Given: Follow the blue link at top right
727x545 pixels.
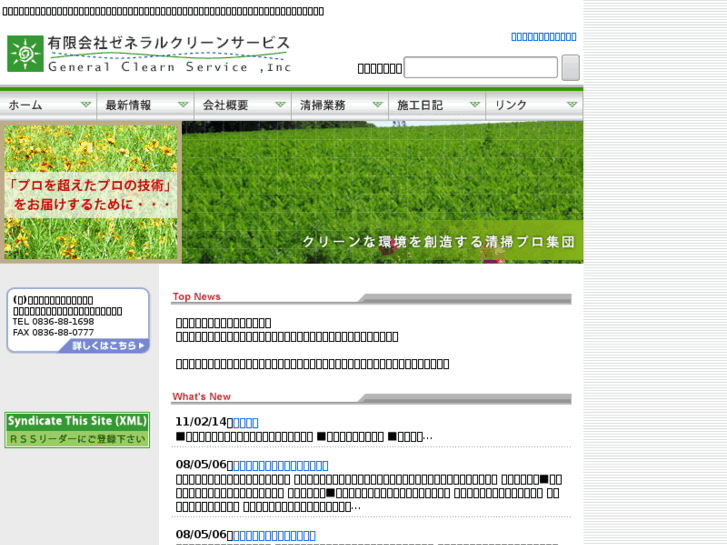Looking at the screenshot, I should coord(544,37).
